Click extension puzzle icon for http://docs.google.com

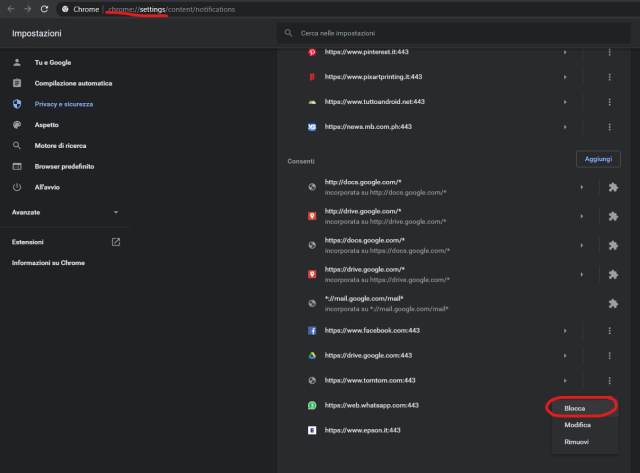pos(613,187)
